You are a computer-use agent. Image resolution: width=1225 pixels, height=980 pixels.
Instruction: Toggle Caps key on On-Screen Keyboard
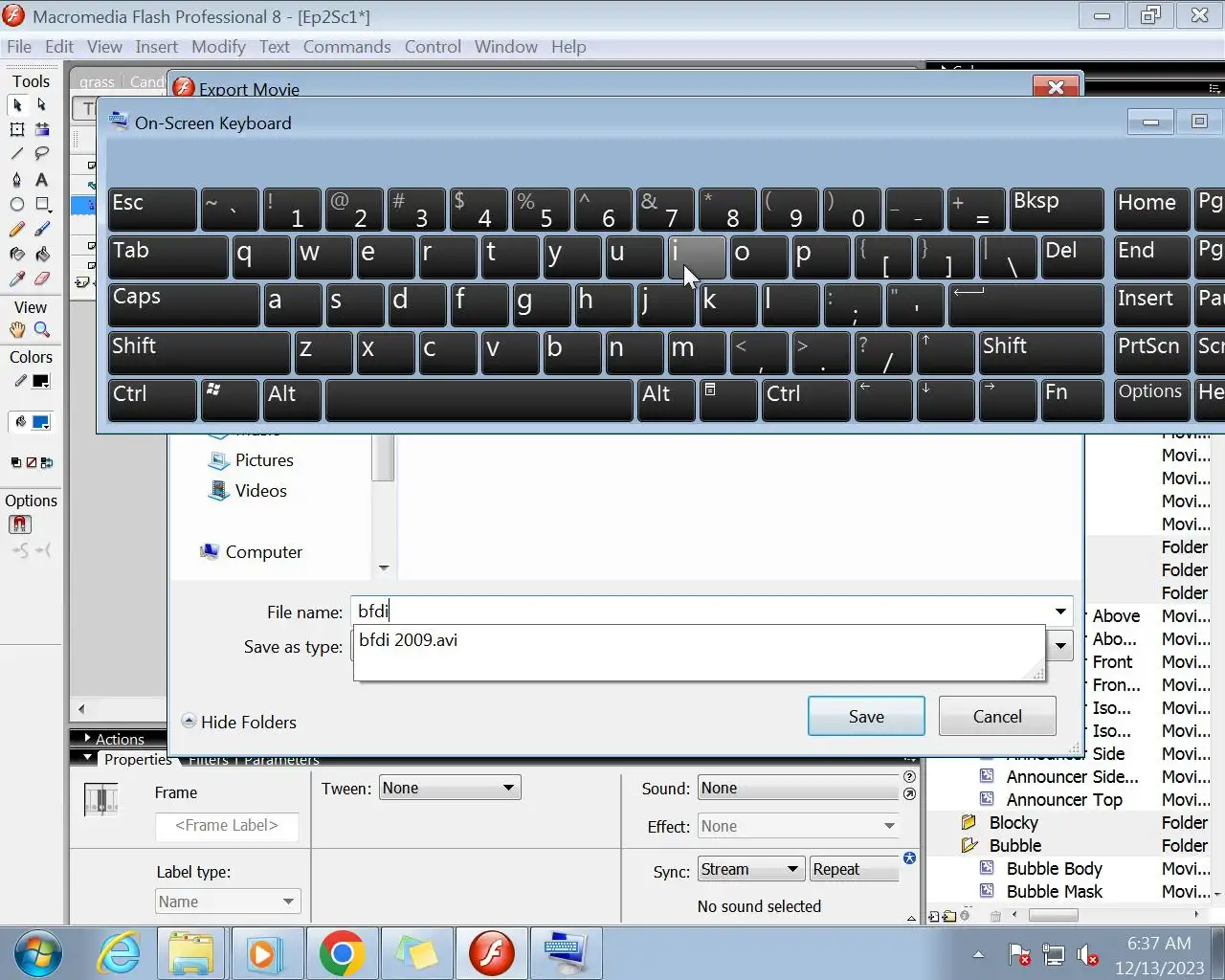[x=183, y=305]
